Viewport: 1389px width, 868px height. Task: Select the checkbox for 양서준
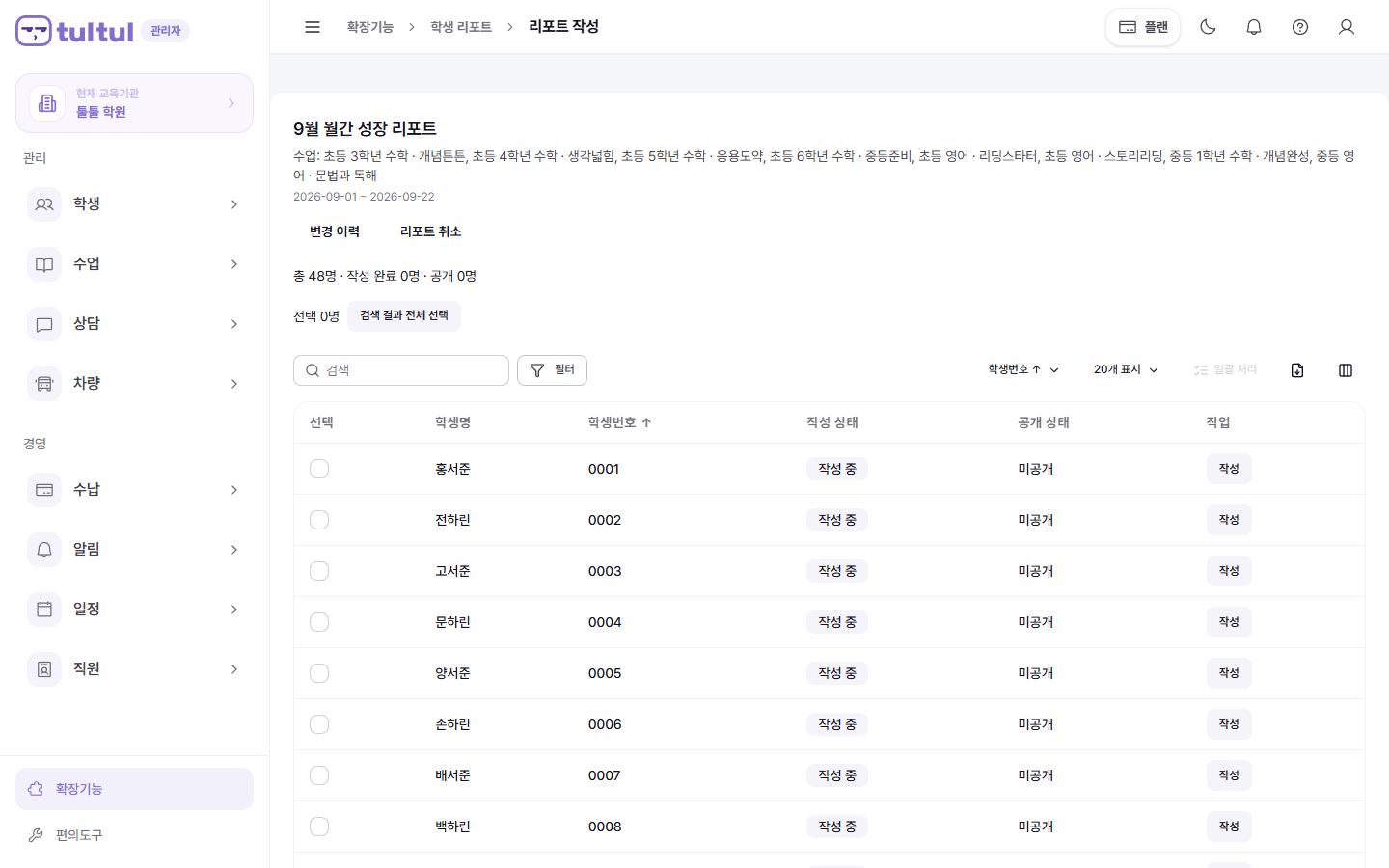pos(319,673)
